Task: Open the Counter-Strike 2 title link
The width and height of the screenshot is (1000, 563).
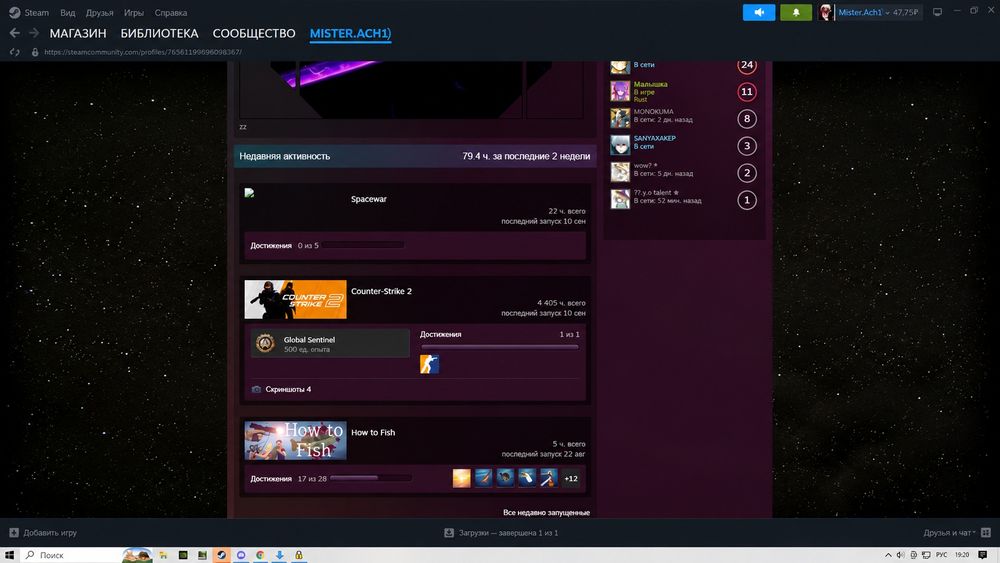Action: 381,291
